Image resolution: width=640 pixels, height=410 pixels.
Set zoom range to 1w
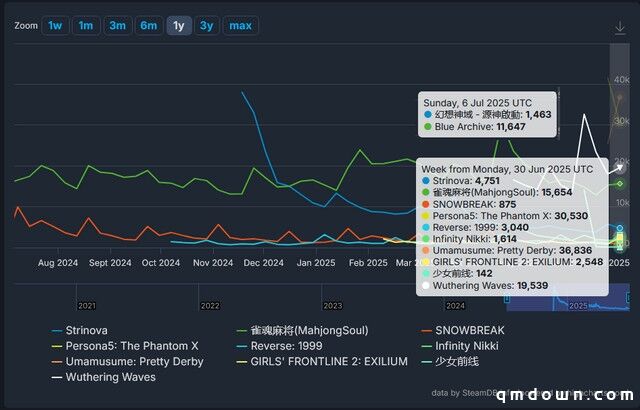pyautogui.click(x=55, y=26)
